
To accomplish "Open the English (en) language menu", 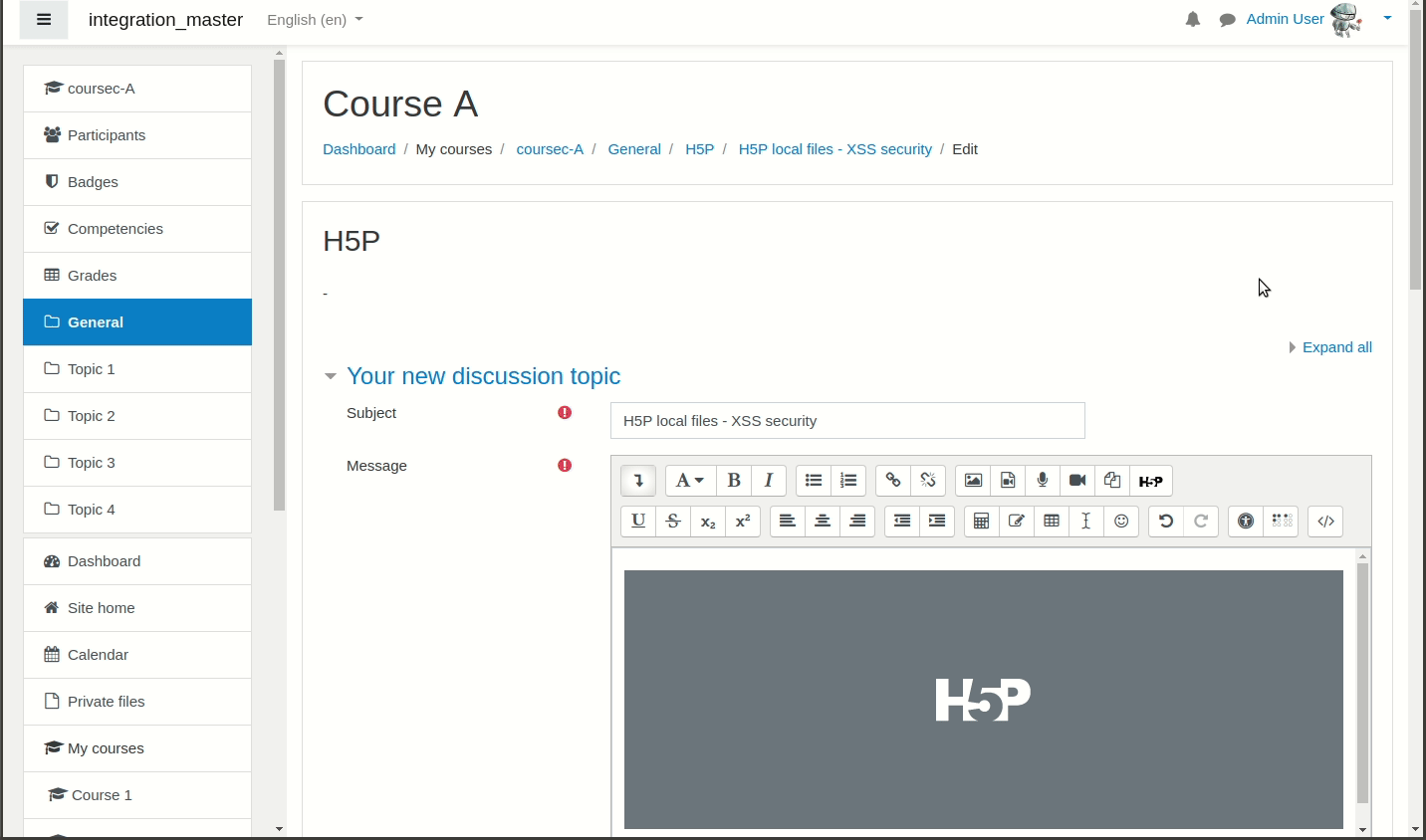I will pos(315,20).
